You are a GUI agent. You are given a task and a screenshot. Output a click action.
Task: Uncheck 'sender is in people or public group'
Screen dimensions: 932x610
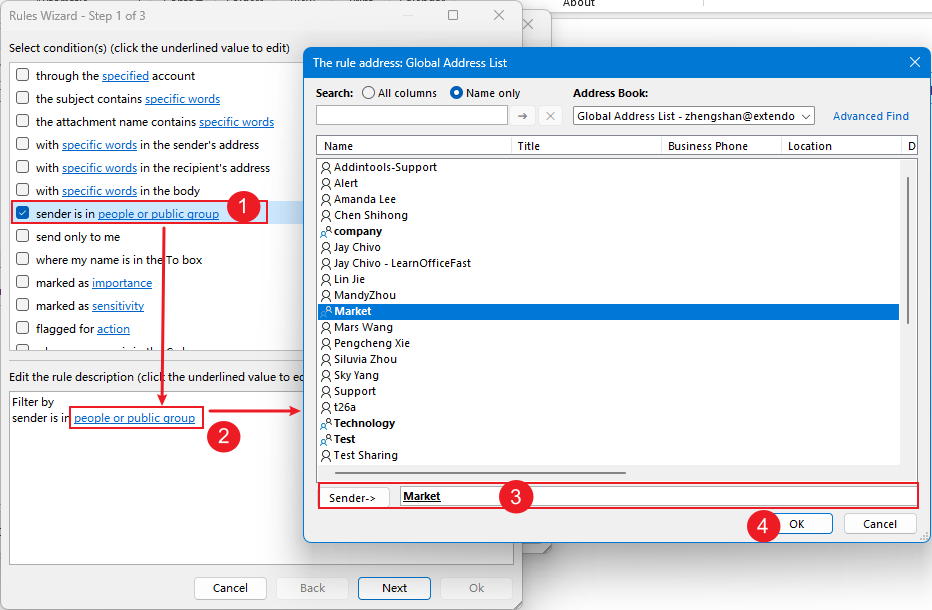pos(23,213)
